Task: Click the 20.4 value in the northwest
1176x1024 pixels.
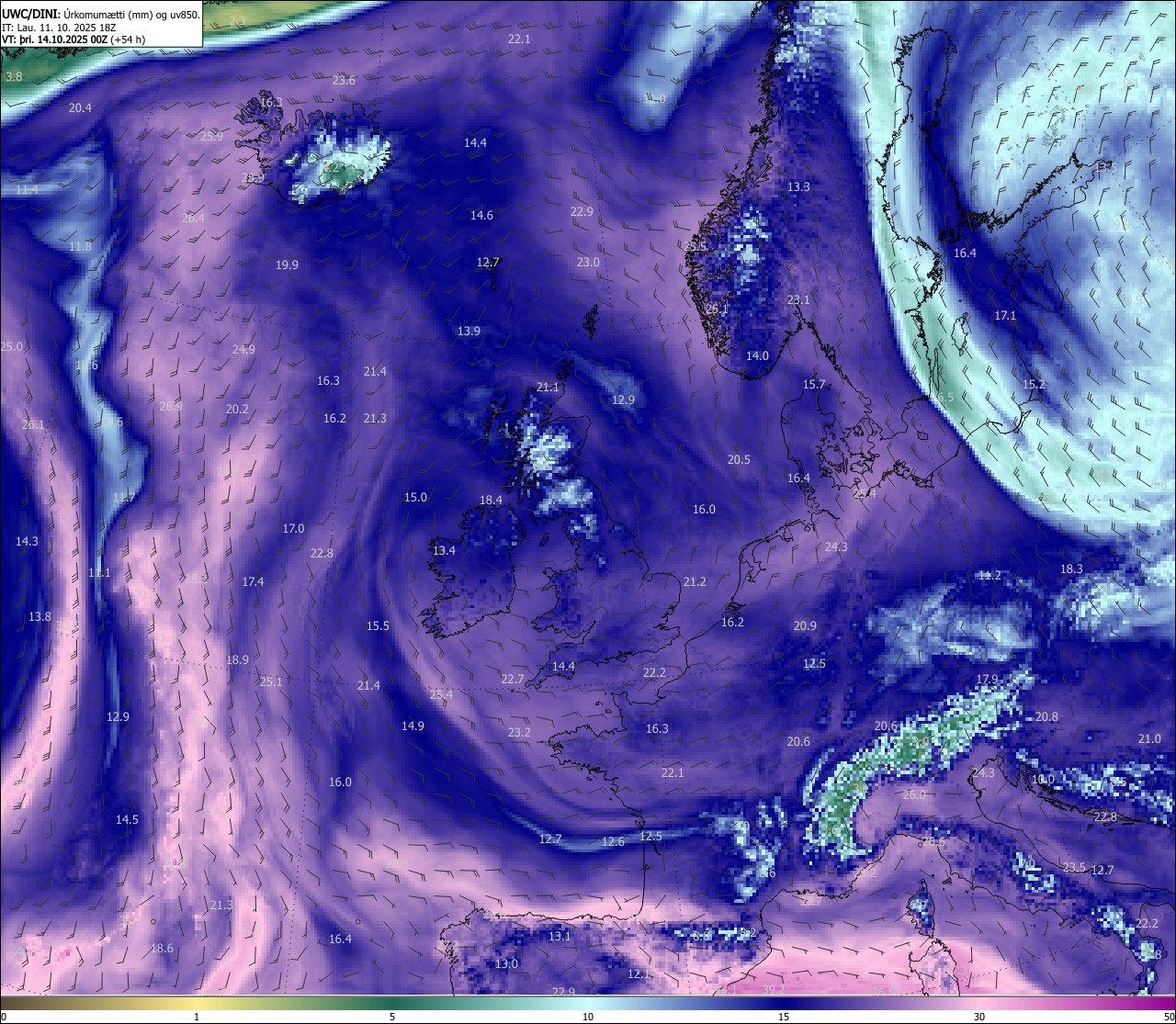Action: click(80, 107)
